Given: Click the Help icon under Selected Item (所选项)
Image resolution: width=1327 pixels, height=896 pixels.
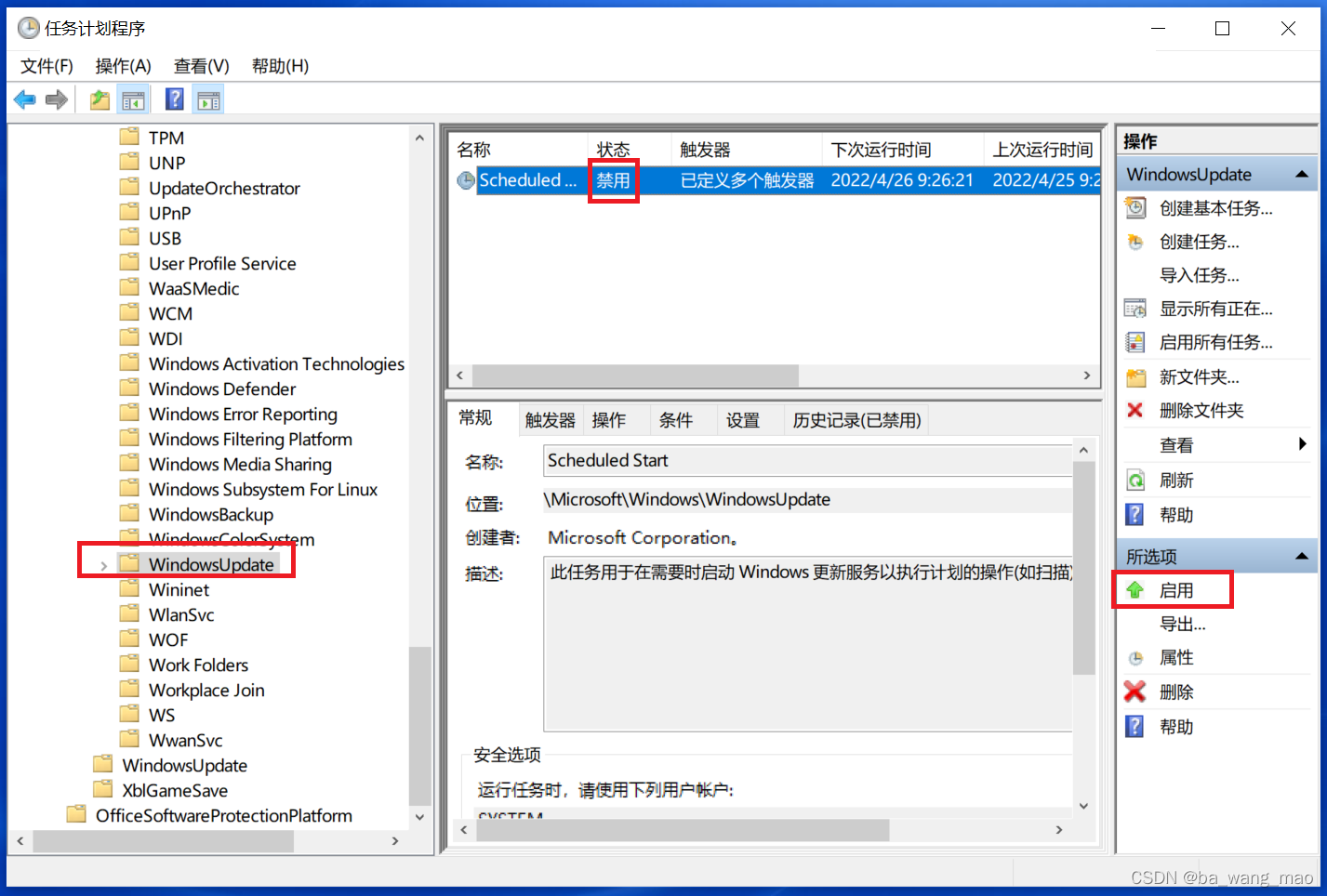Looking at the screenshot, I should click(1135, 726).
